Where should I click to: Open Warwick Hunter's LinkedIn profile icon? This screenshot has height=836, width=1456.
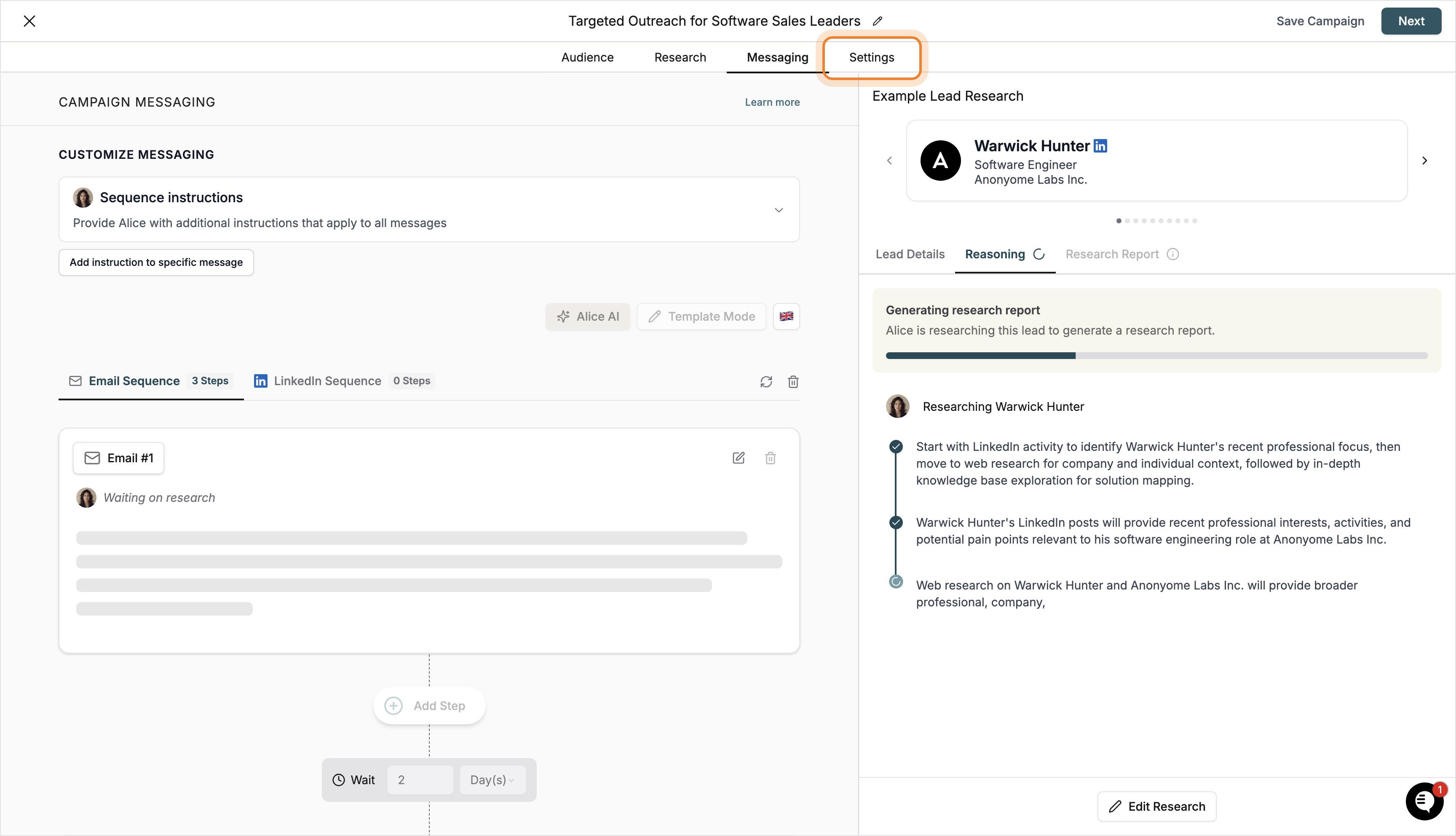click(x=1100, y=145)
